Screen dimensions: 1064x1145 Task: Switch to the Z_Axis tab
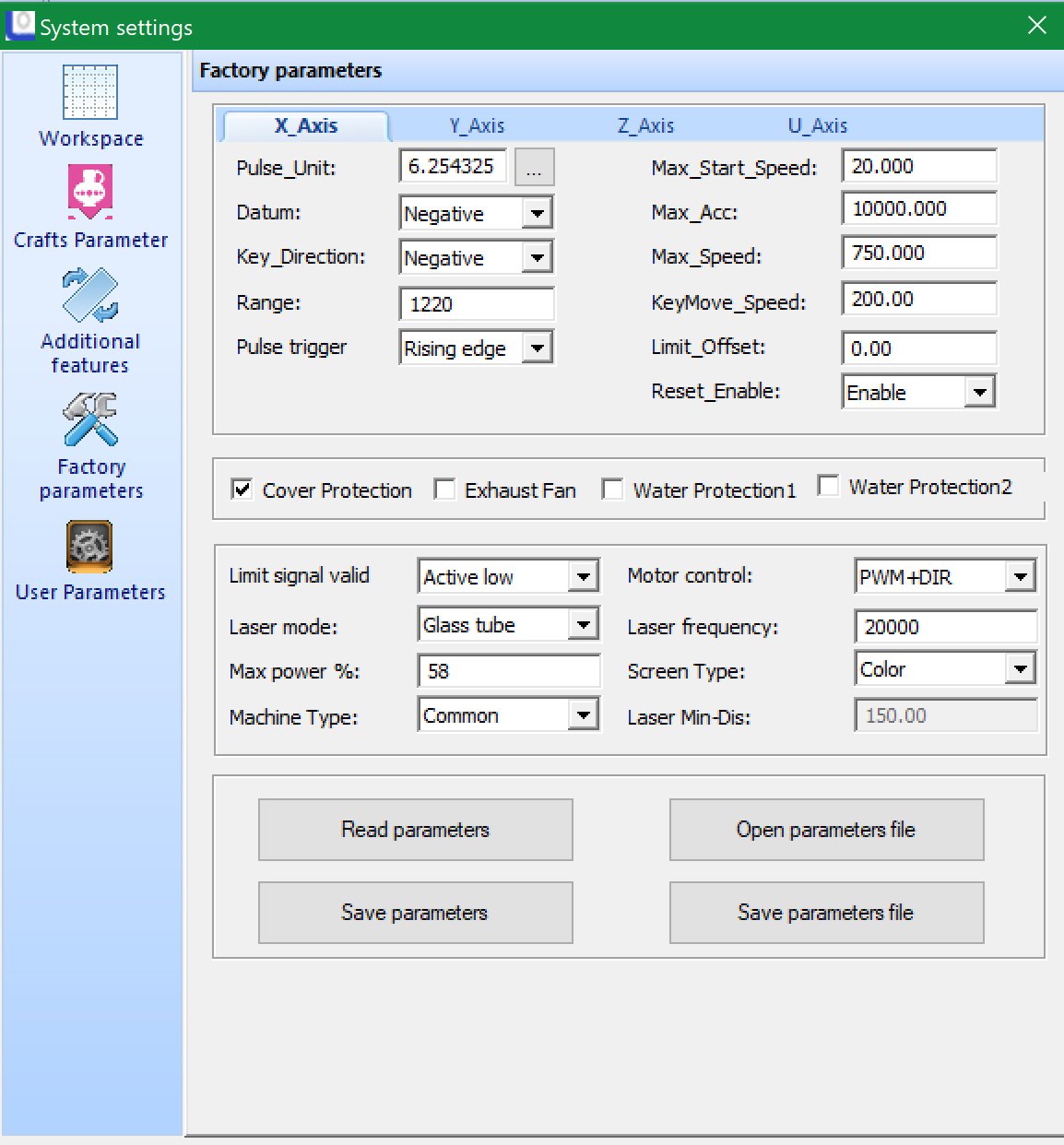(x=645, y=126)
